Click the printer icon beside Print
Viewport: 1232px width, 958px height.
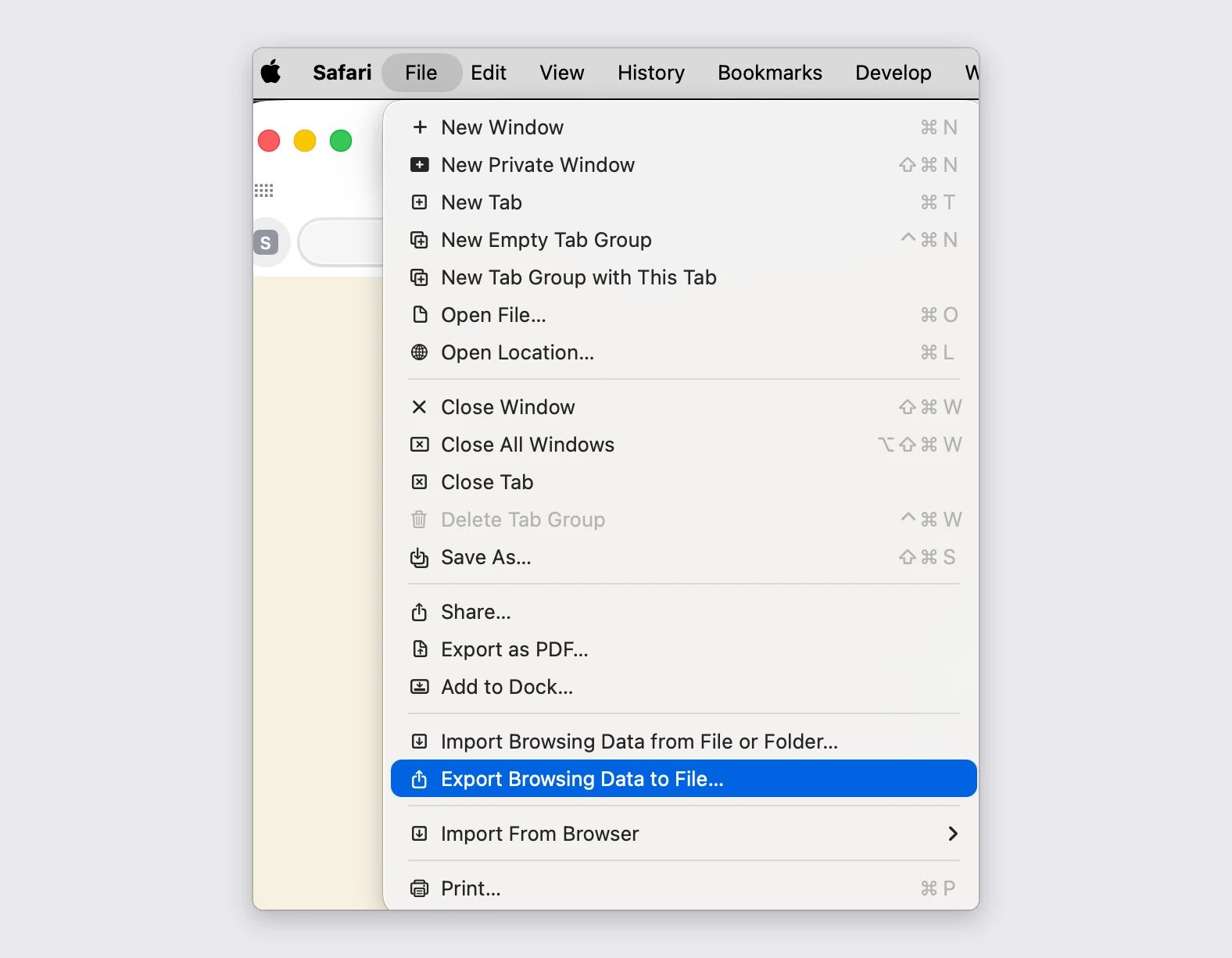(x=420, y=888)
